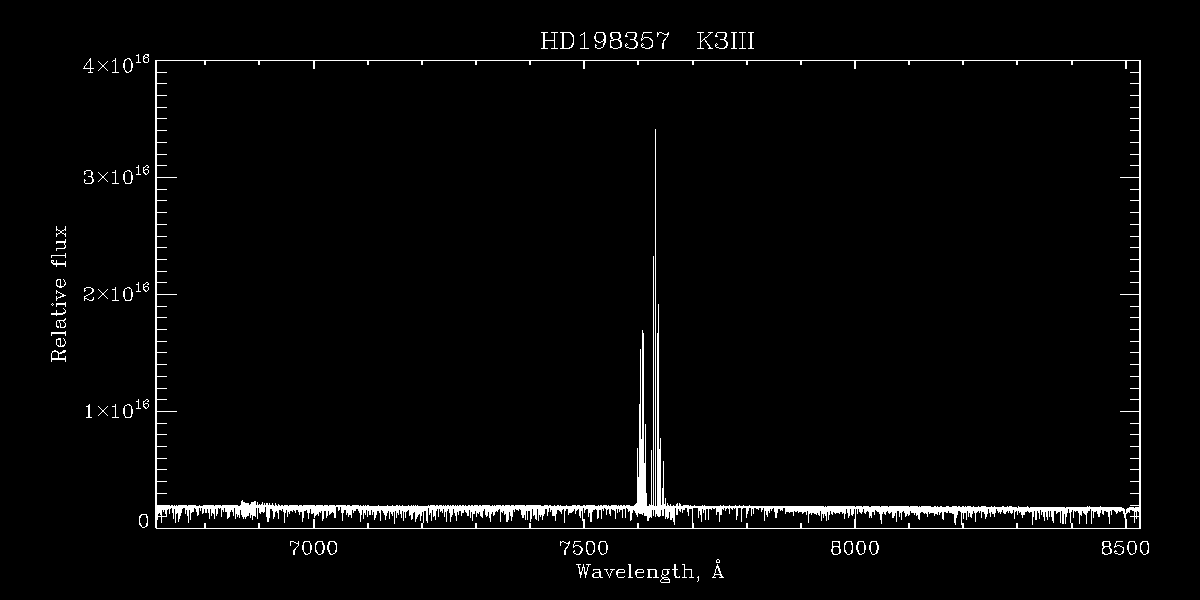Image resolution: width=1200 pixels, height=600 pixels.
Task: Click the 4×10^16 flux tick label
Action: (x=117, y=65)
